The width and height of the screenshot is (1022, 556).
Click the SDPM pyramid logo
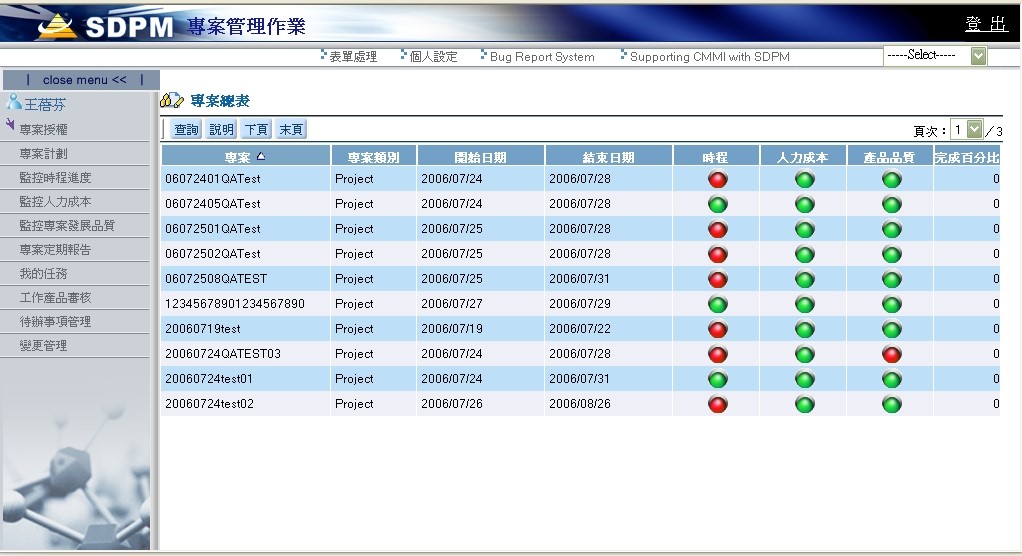tap(59, 25)
